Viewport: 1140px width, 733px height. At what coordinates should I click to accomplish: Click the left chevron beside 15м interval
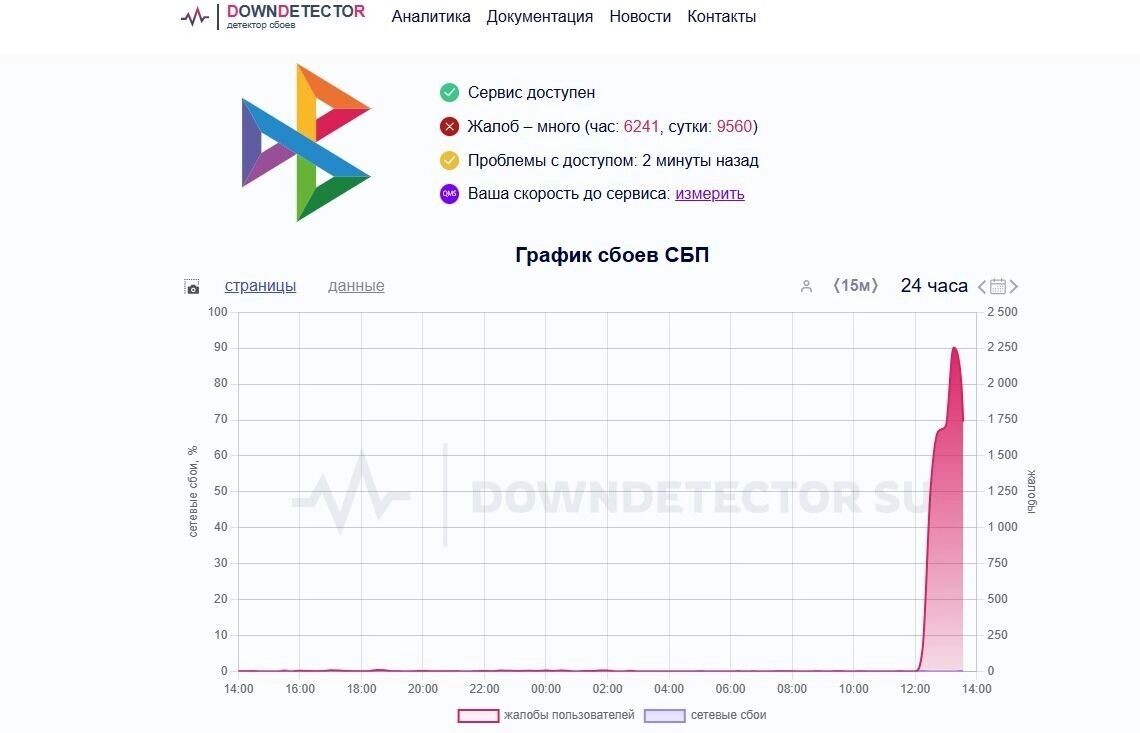click(x=839, y=286)
